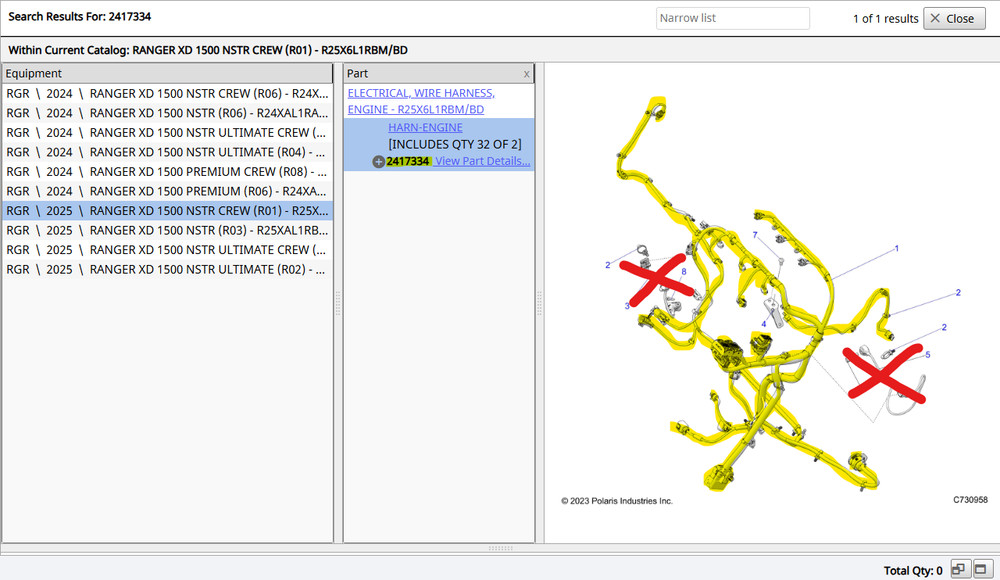This screenshot has width=1000, height=580.
Task: Click callout number 5 on diagram
Action: point(928,355)
